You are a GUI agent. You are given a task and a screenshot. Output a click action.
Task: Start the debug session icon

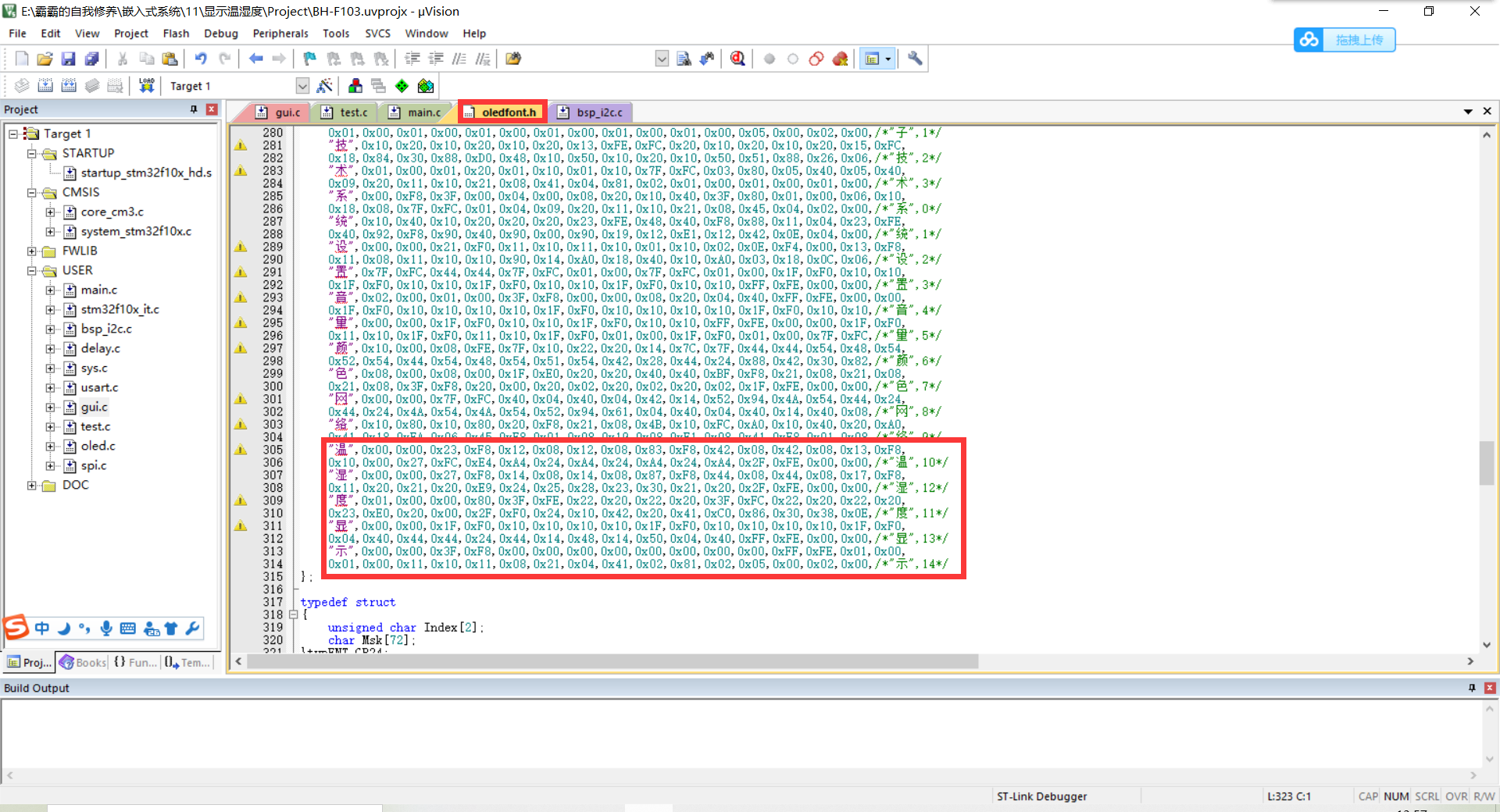coord(737,59)
